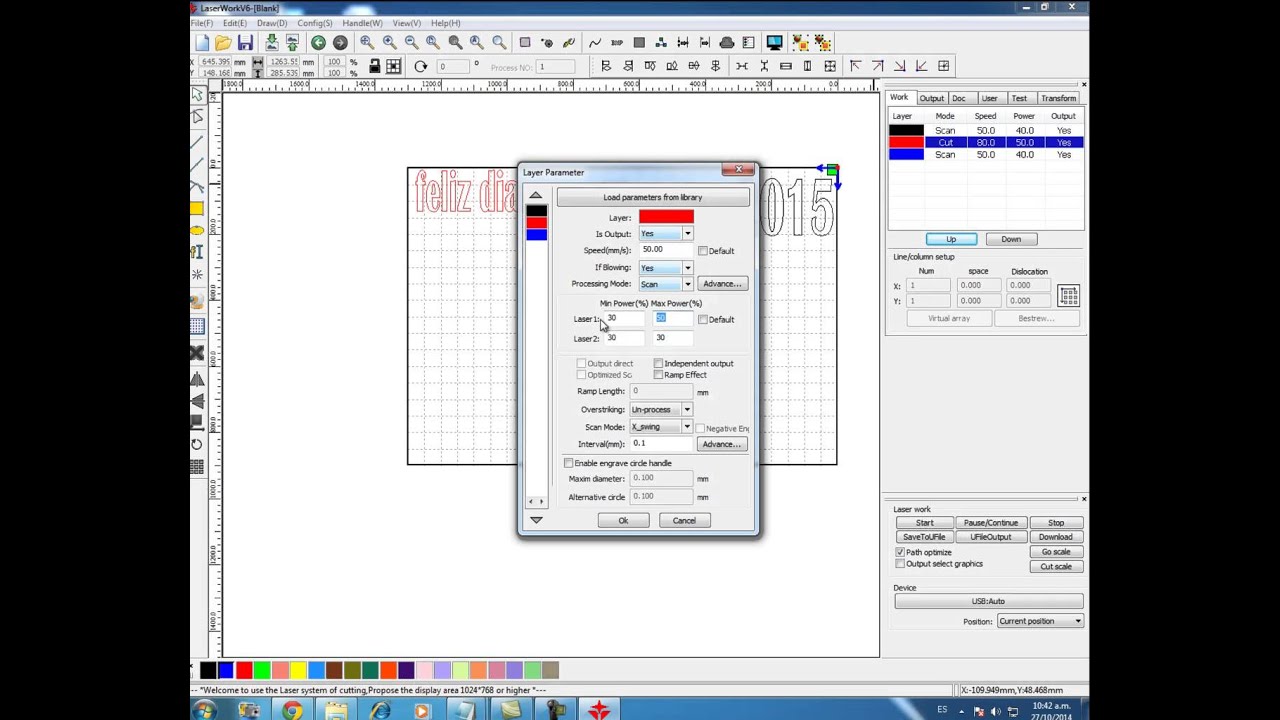
Task: Click the black X delete tool
Action: (x=197, y=353)
